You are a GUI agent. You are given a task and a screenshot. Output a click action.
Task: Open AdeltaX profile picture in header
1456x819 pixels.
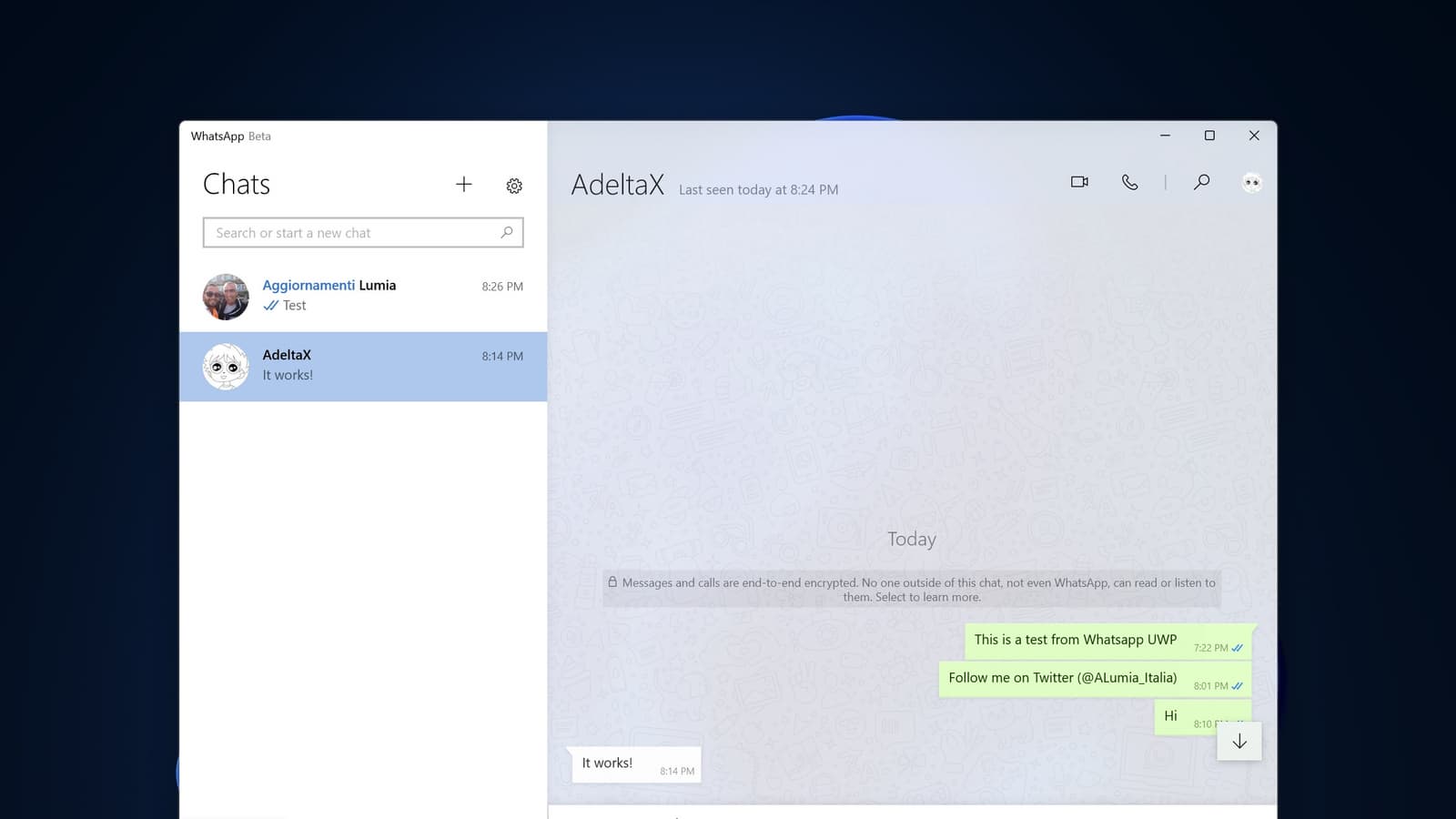click(1251, 183)
